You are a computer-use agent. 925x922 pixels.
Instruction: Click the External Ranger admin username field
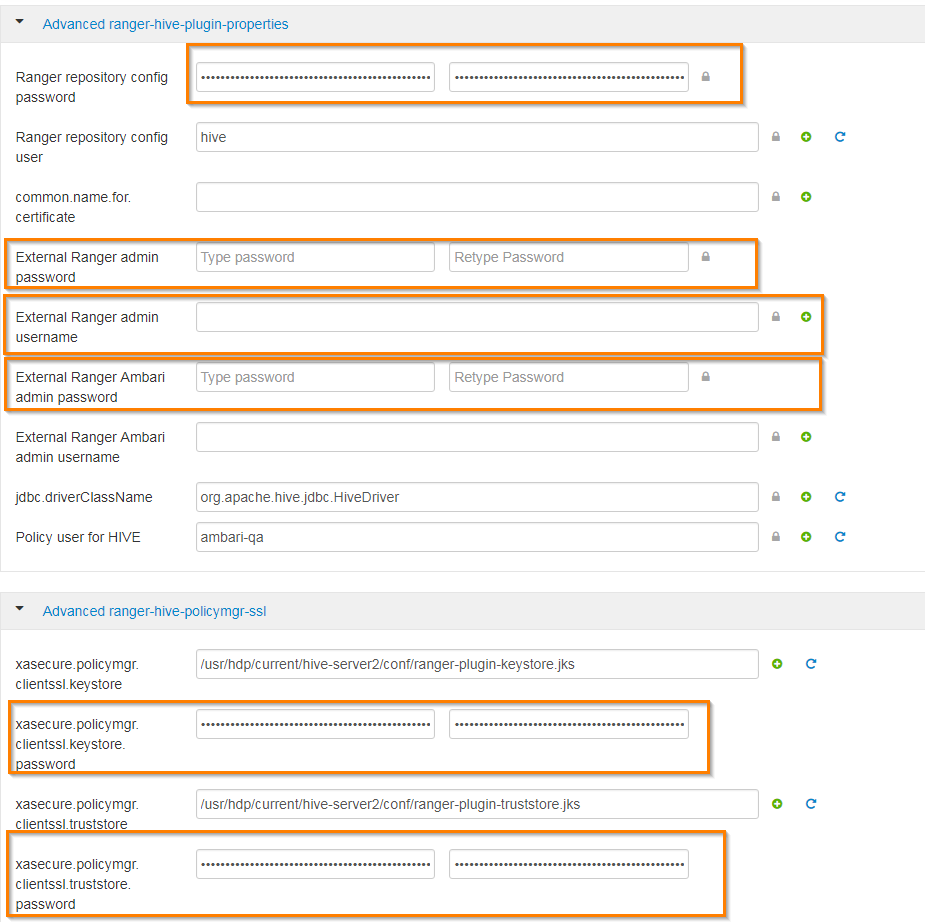click(477, 317)
